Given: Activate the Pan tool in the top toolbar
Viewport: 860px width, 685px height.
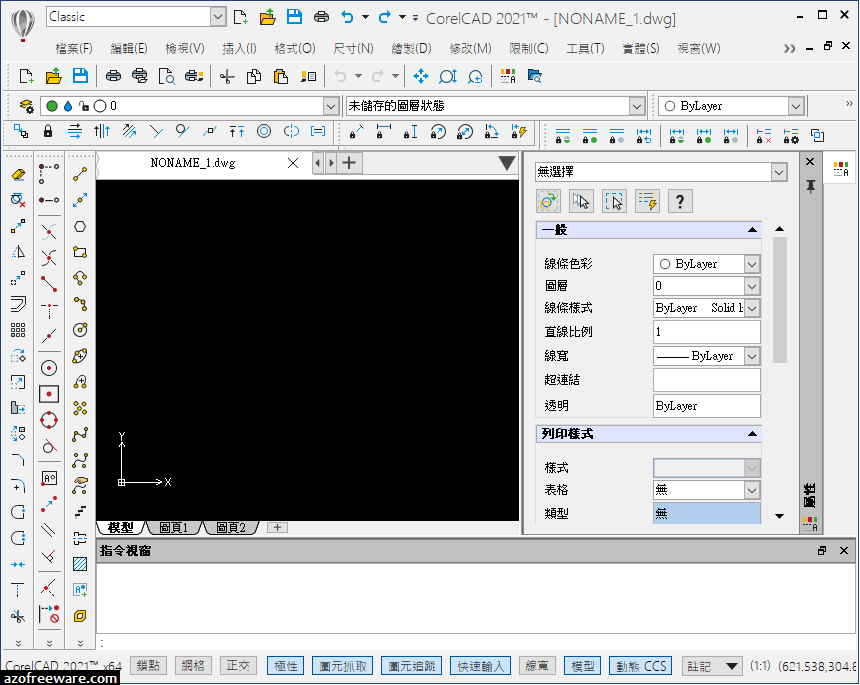Looking at the screenshot, I should (421, 75).
